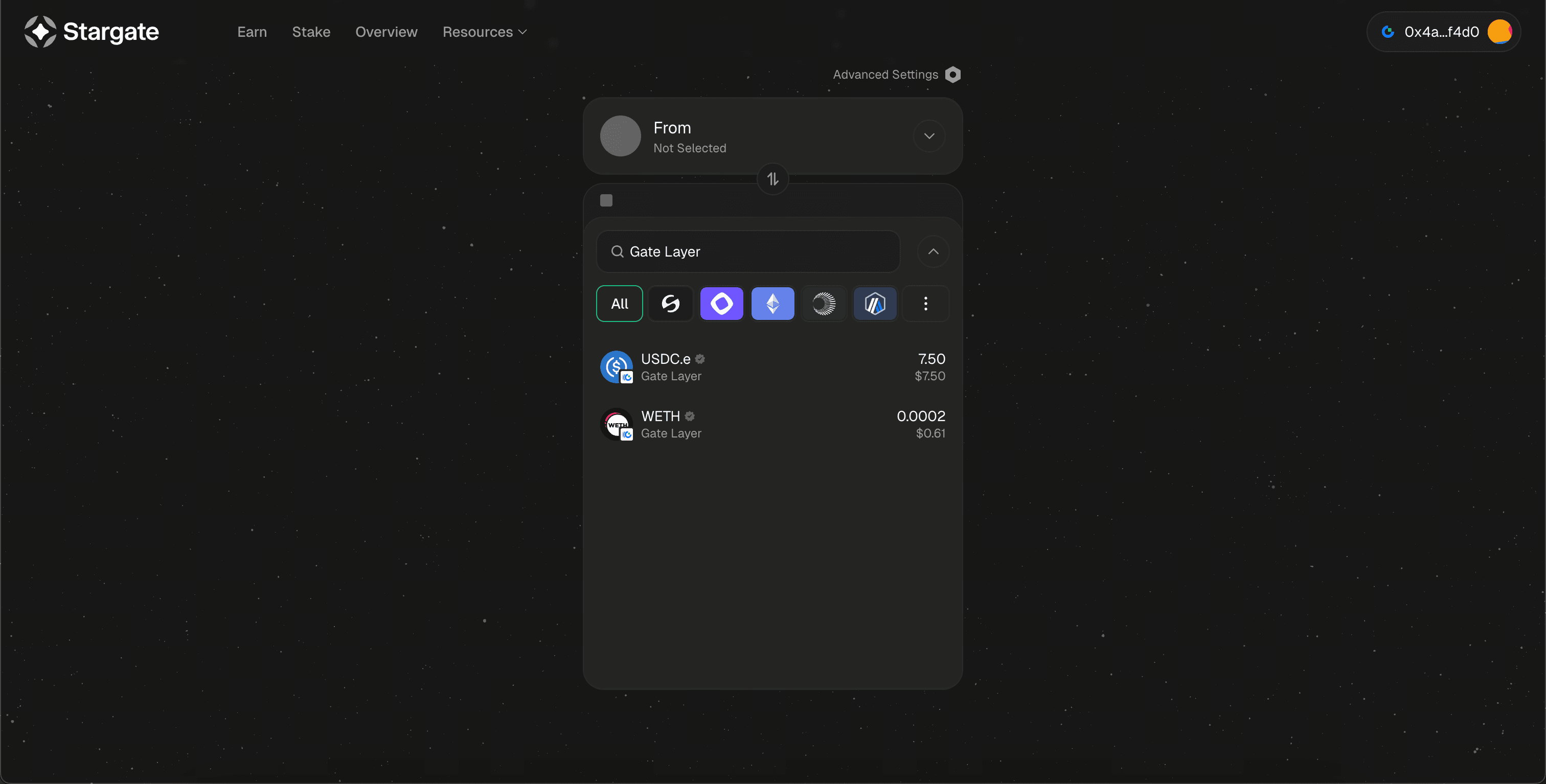Open the Stake page
The image size is (1546, 784).
[x=311, y=32]
